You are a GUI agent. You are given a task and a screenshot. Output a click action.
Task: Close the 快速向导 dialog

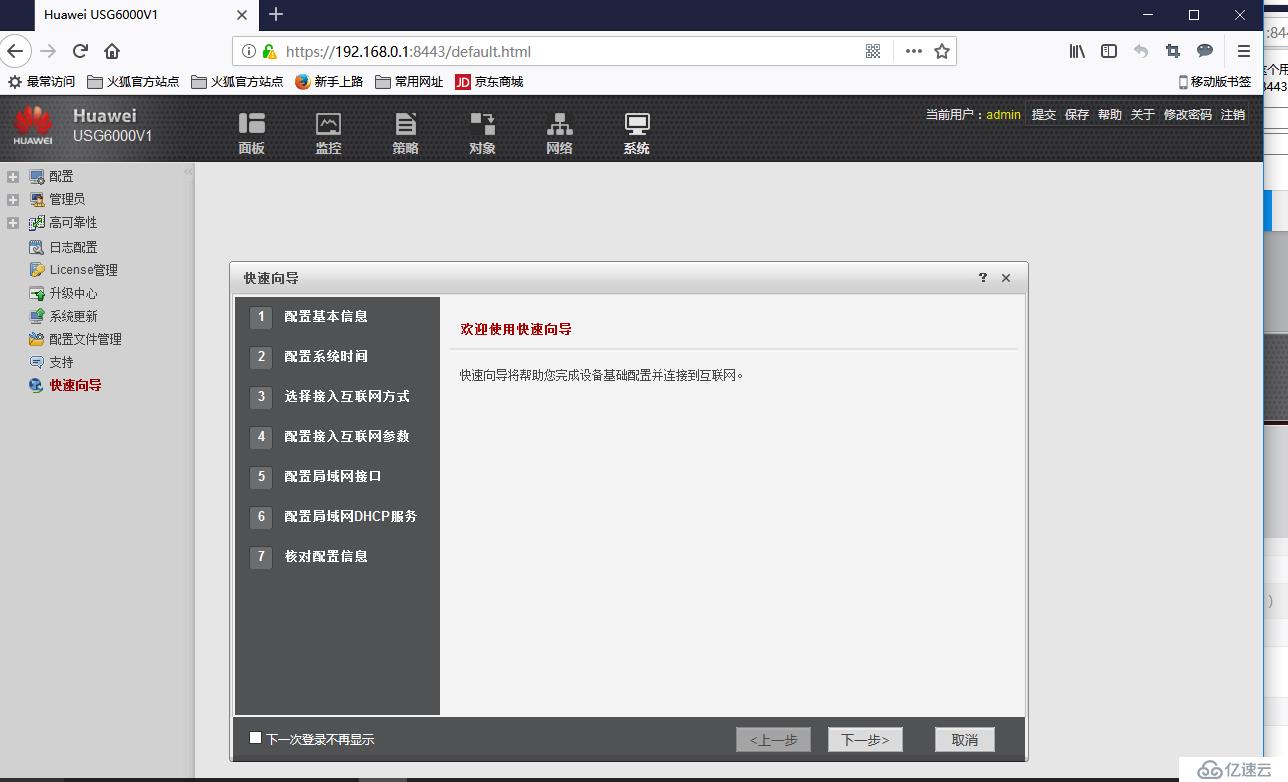point(1006,278)
